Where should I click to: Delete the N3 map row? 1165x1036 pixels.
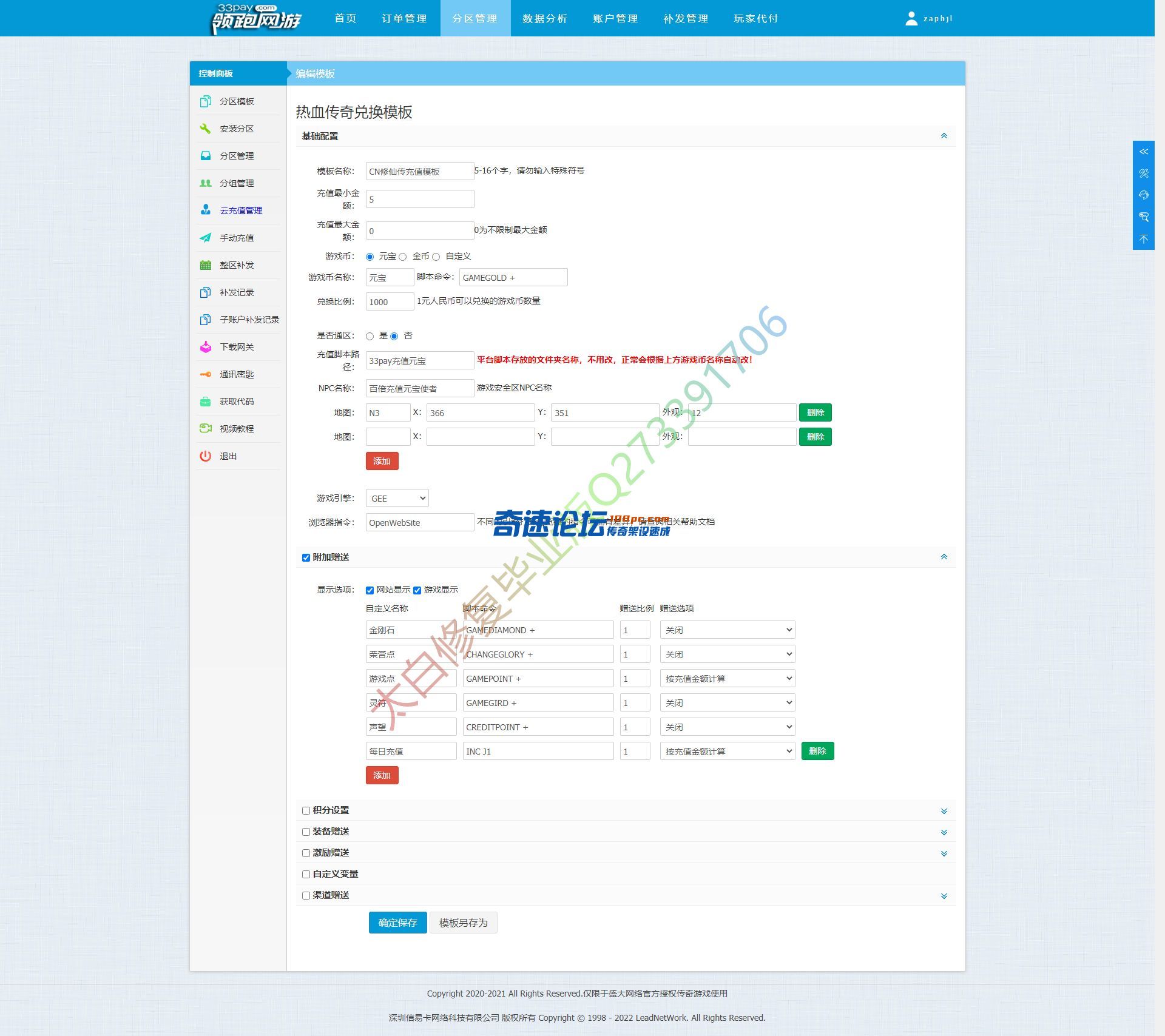(815, 412)
